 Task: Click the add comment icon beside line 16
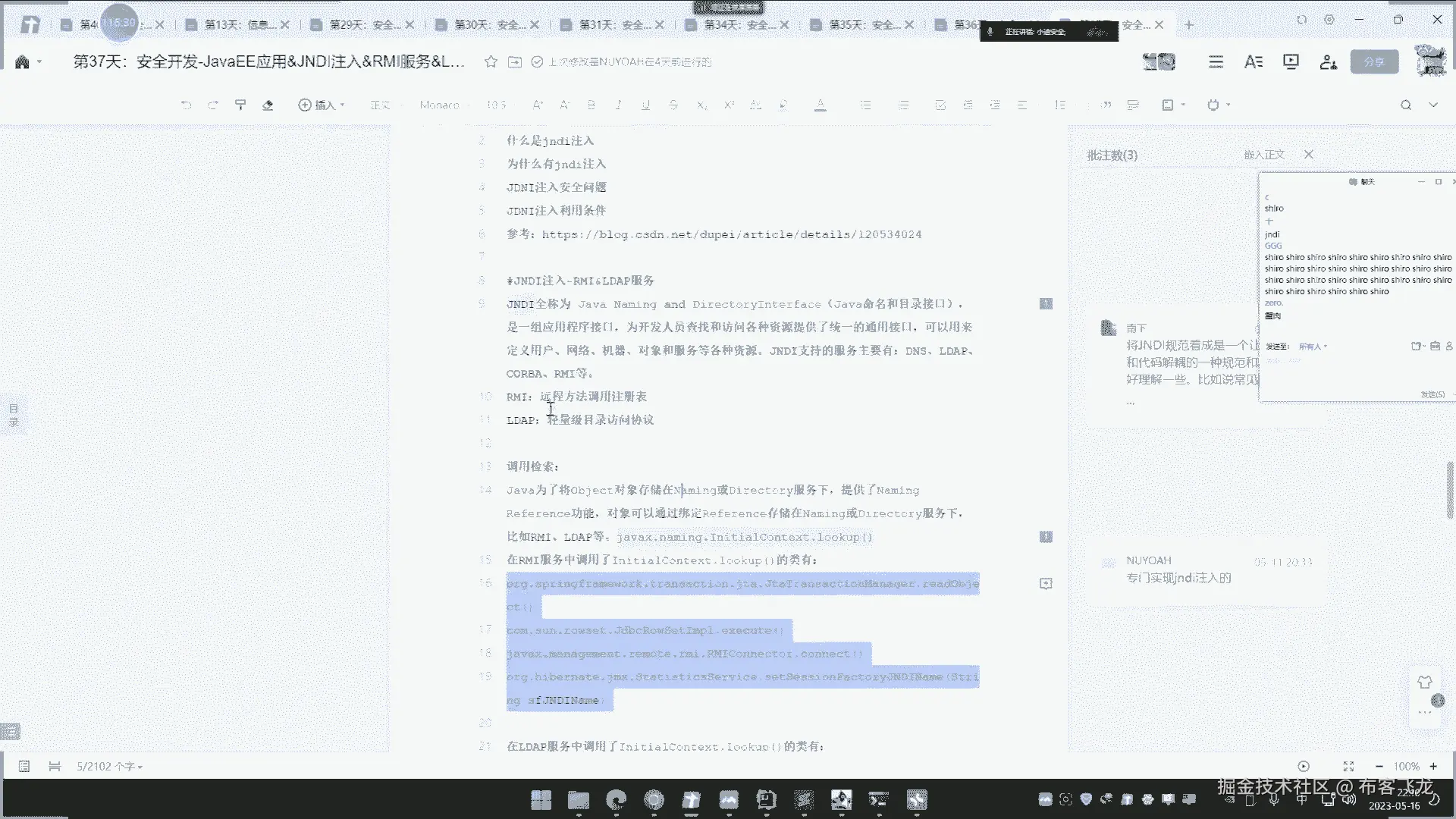[1046, 583]
